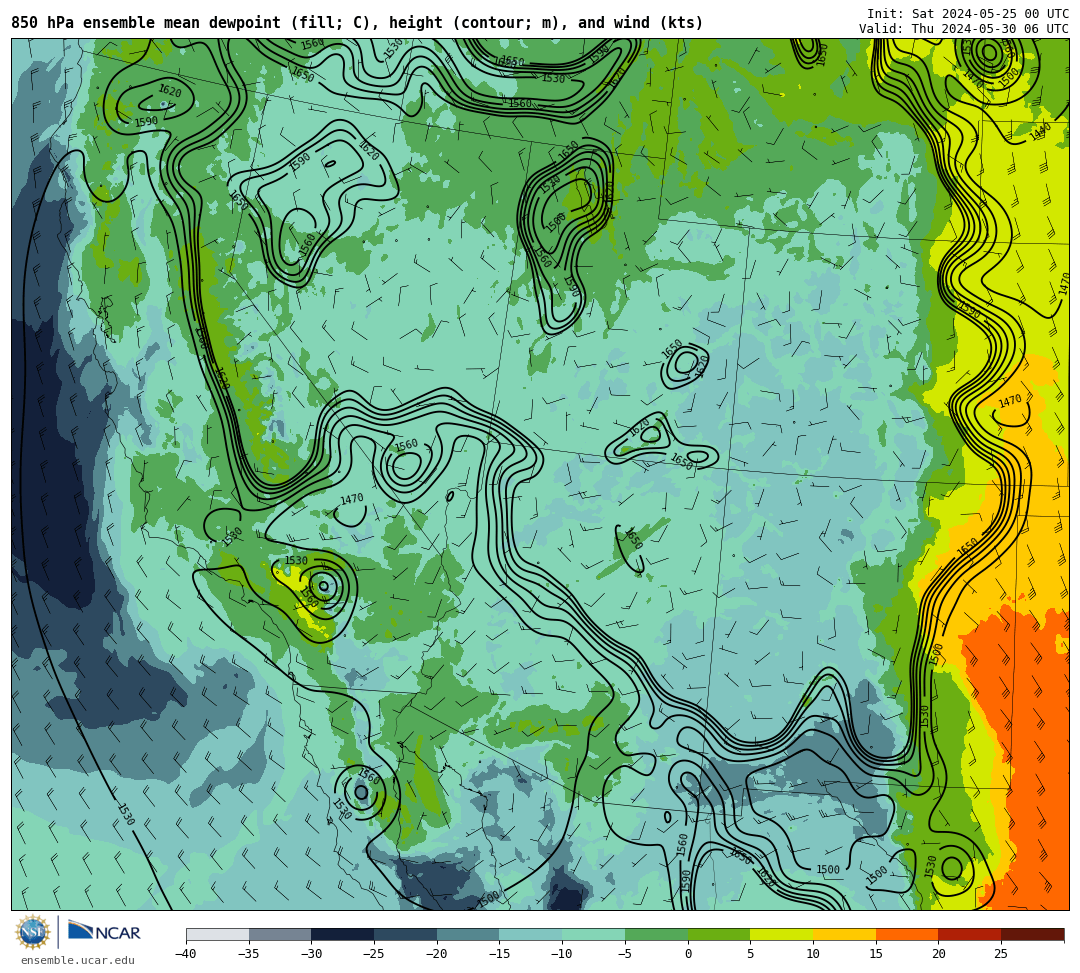Pick the mint -10 to -5 colorbar segment

tap(594, 934)
